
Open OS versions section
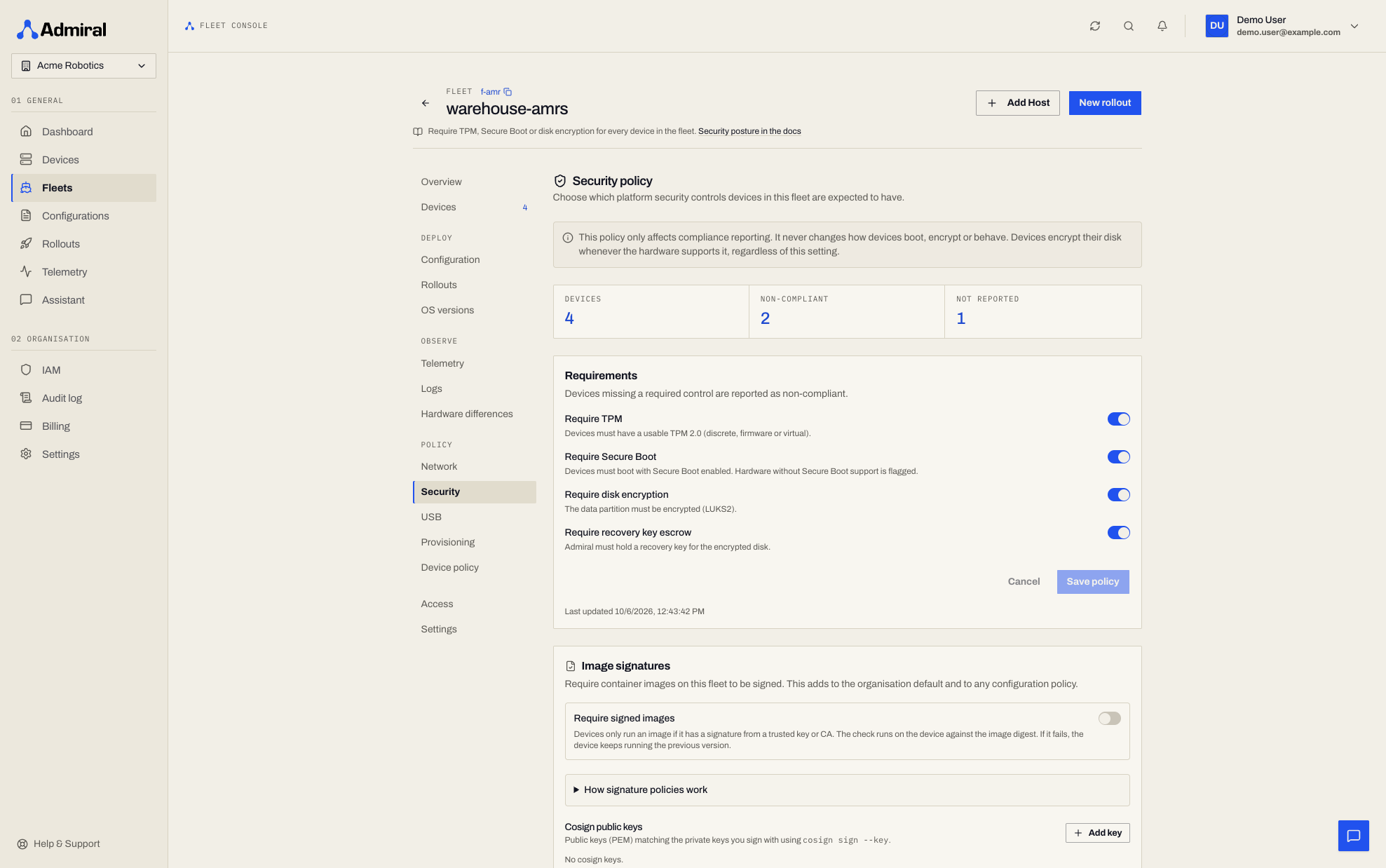(474, 311)
